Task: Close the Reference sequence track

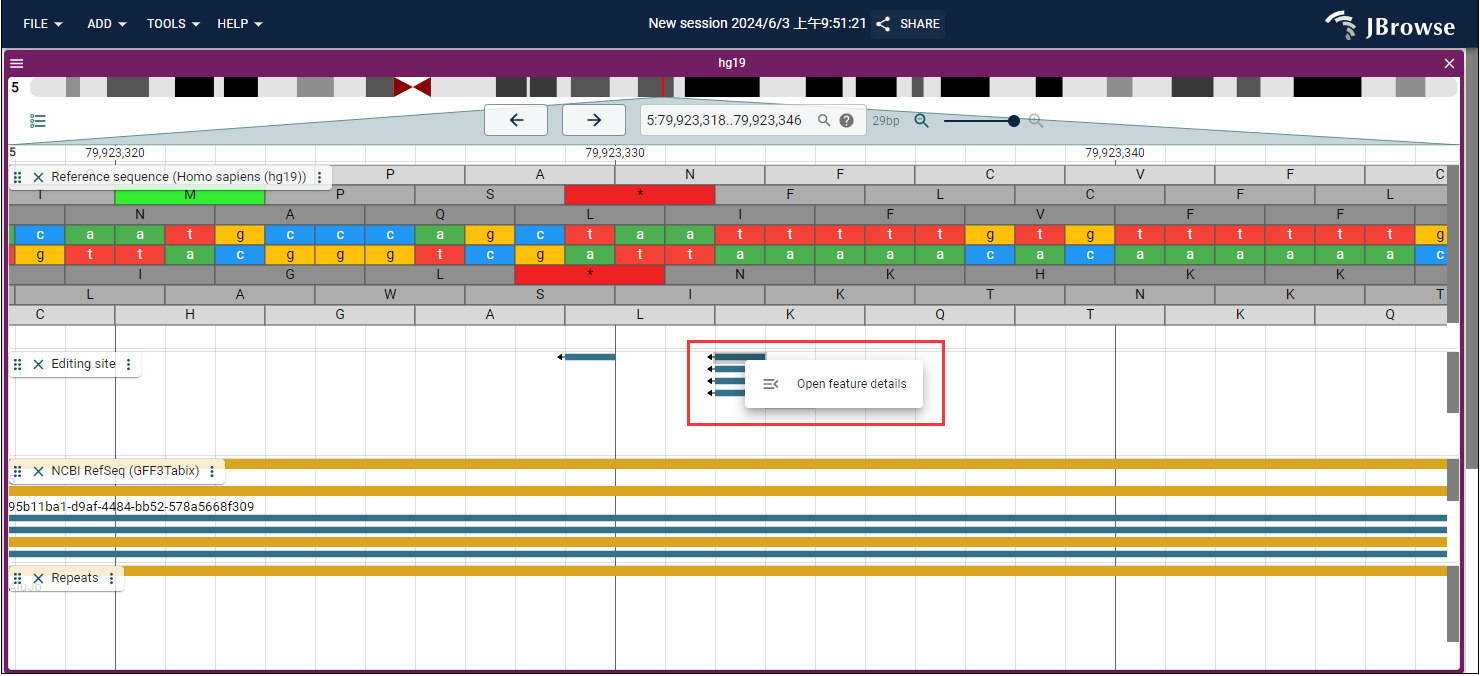Action: click(38, 177)
